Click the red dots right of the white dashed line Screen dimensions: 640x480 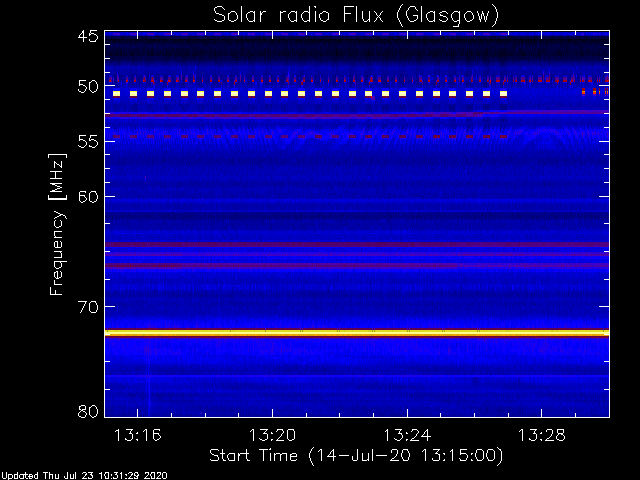589,92
